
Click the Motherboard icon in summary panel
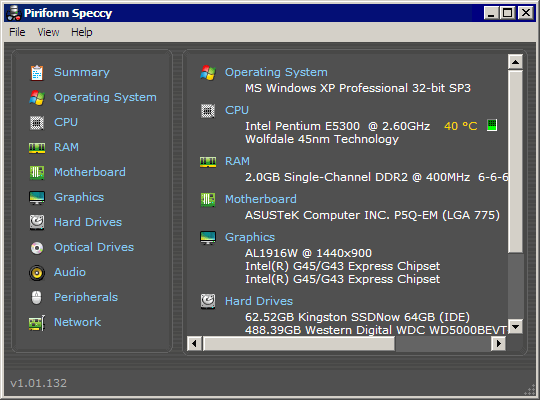click(x=208, y=200)
